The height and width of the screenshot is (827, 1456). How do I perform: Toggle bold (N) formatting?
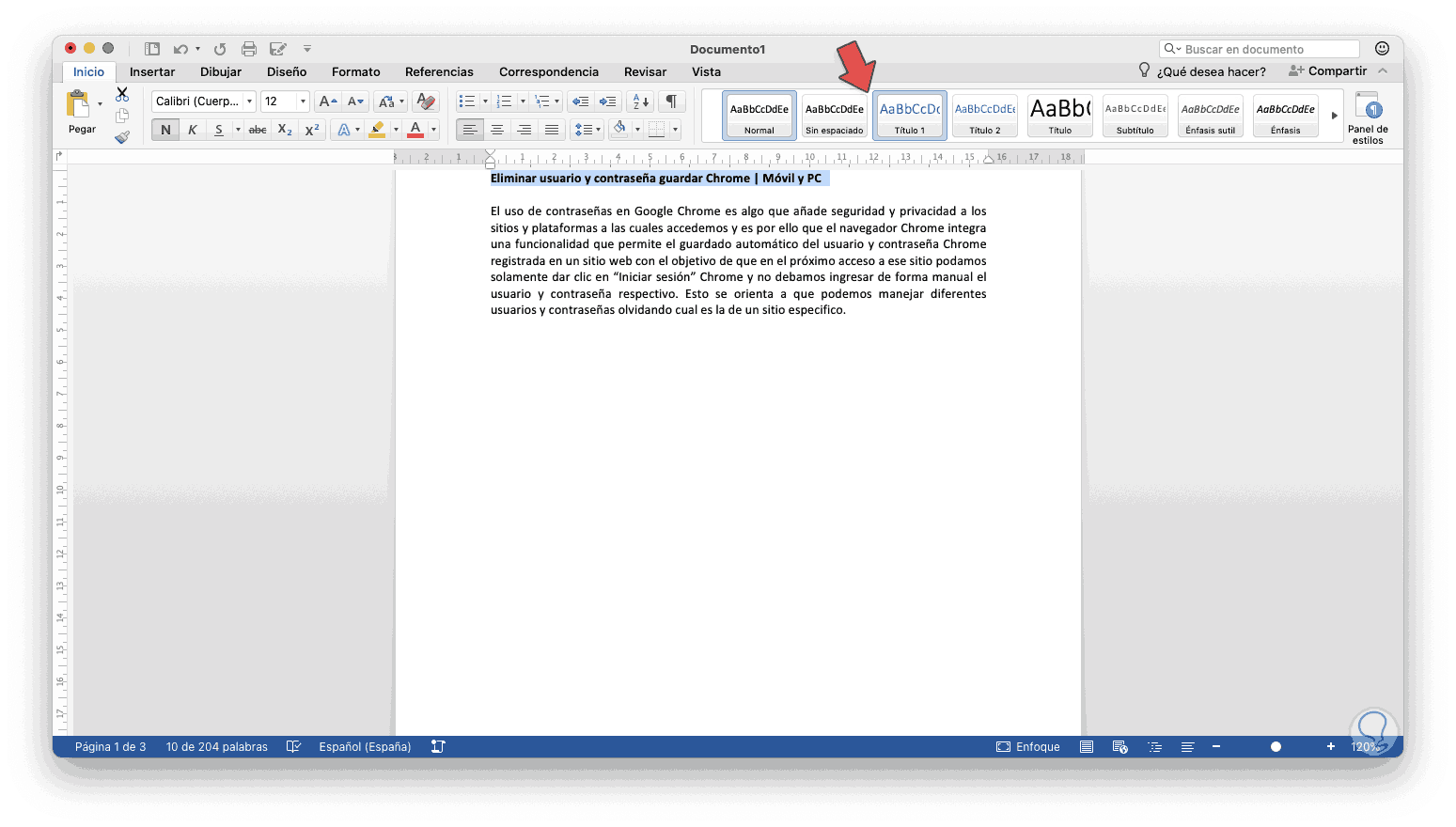165,130
